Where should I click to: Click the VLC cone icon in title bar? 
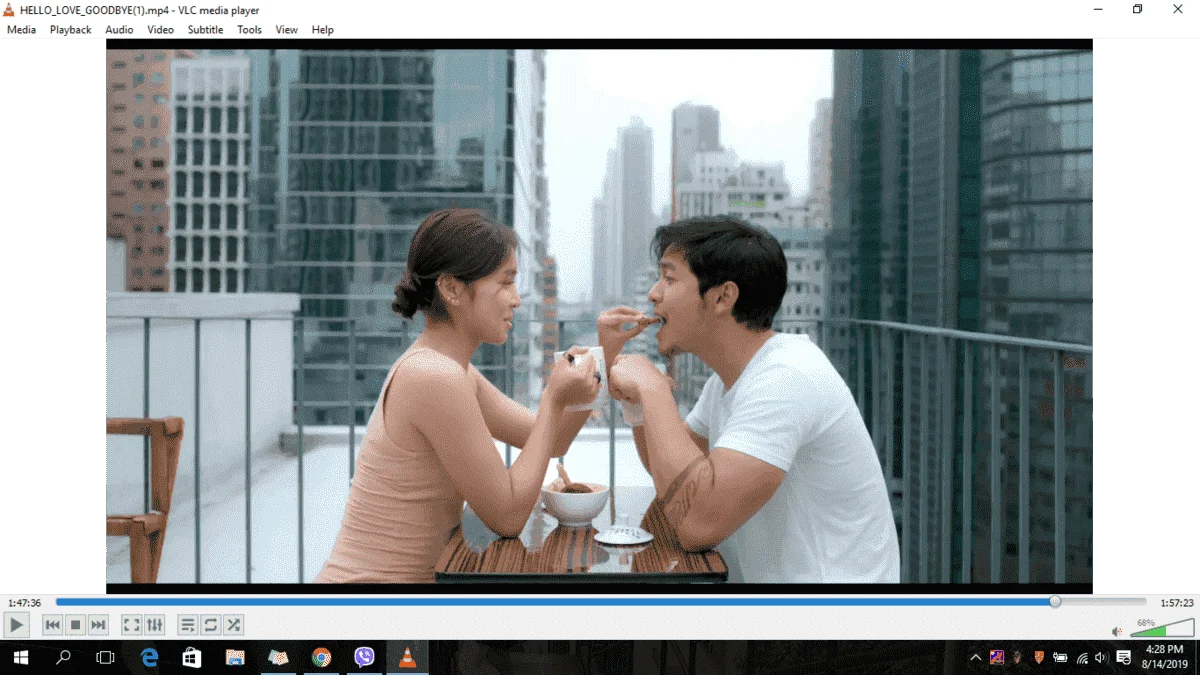(x=9, y=10)
